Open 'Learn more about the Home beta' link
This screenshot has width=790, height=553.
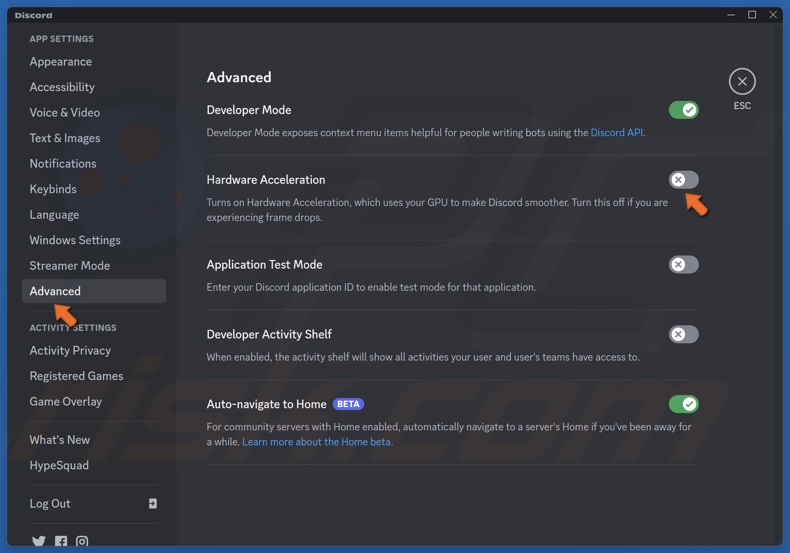(316, 442)
